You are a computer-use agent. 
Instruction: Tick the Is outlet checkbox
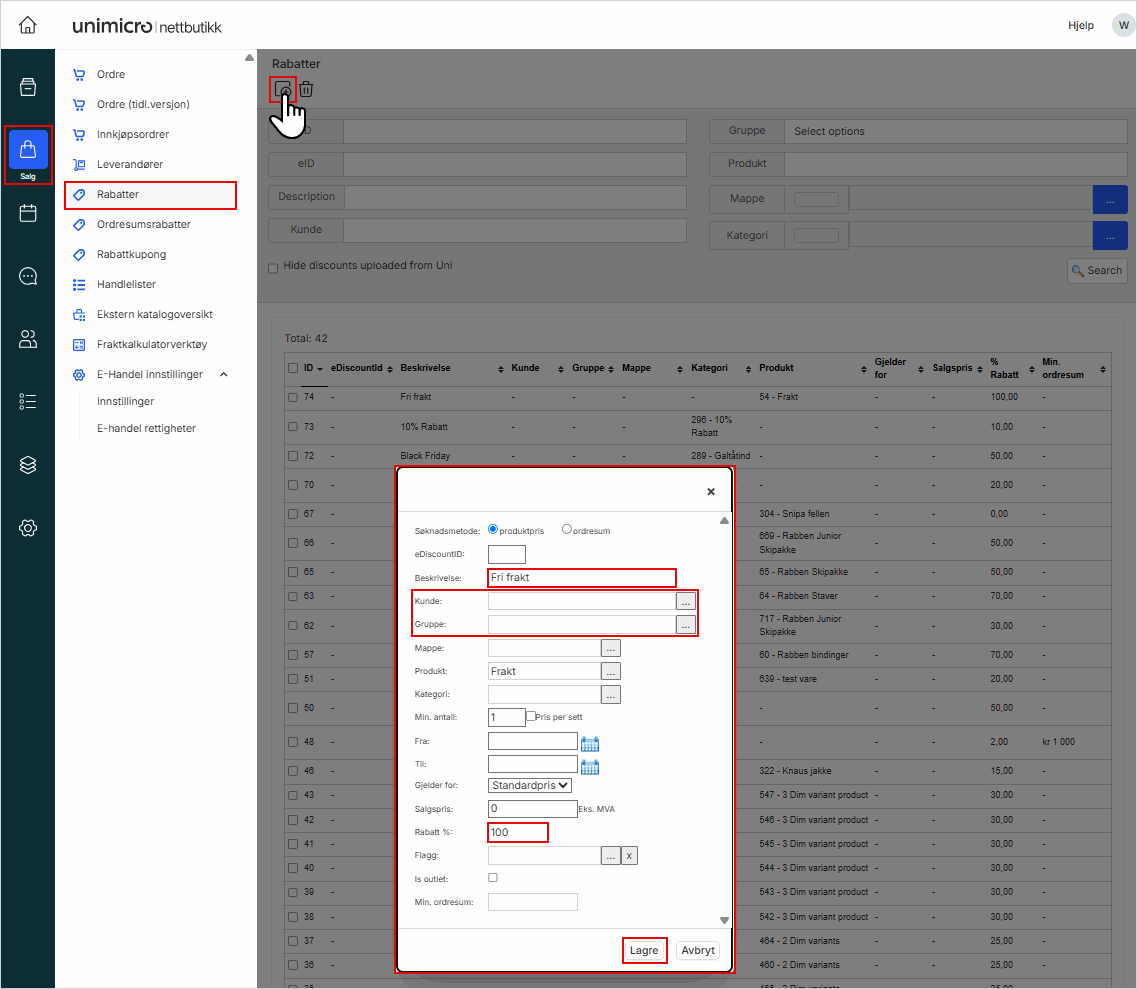pos(492,877)
